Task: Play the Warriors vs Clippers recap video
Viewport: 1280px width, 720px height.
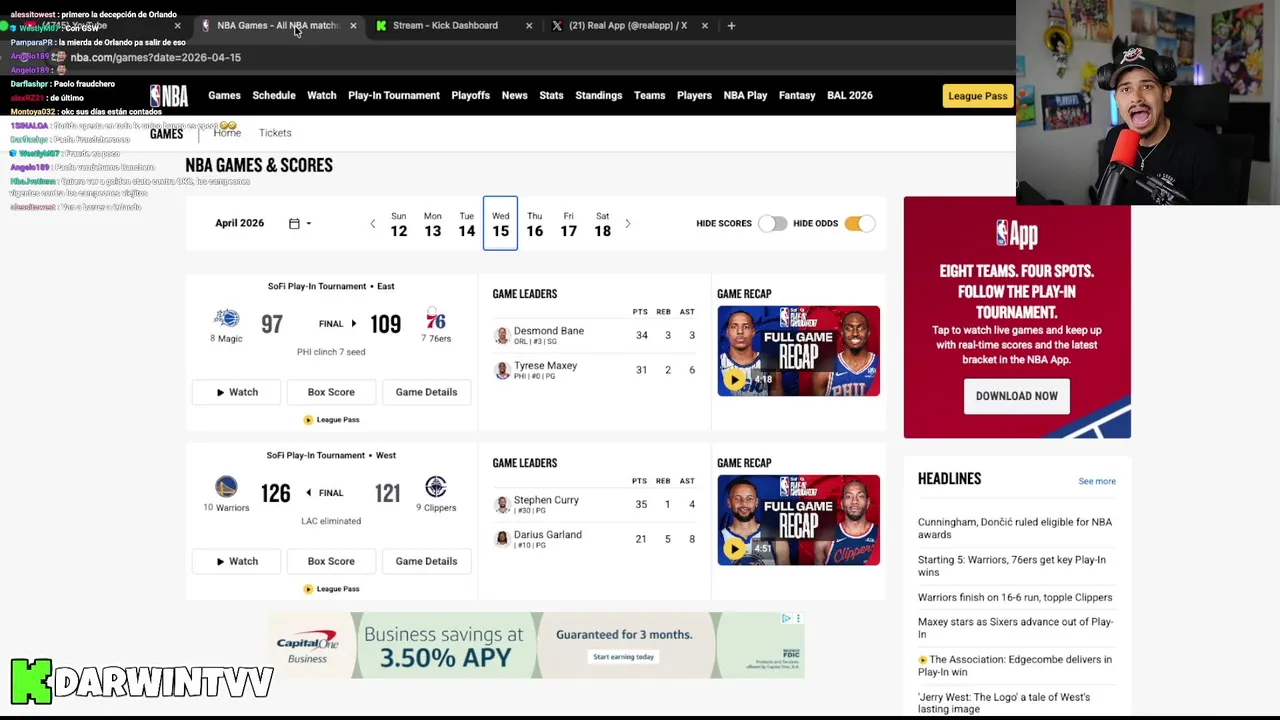Action: (735, 548)
